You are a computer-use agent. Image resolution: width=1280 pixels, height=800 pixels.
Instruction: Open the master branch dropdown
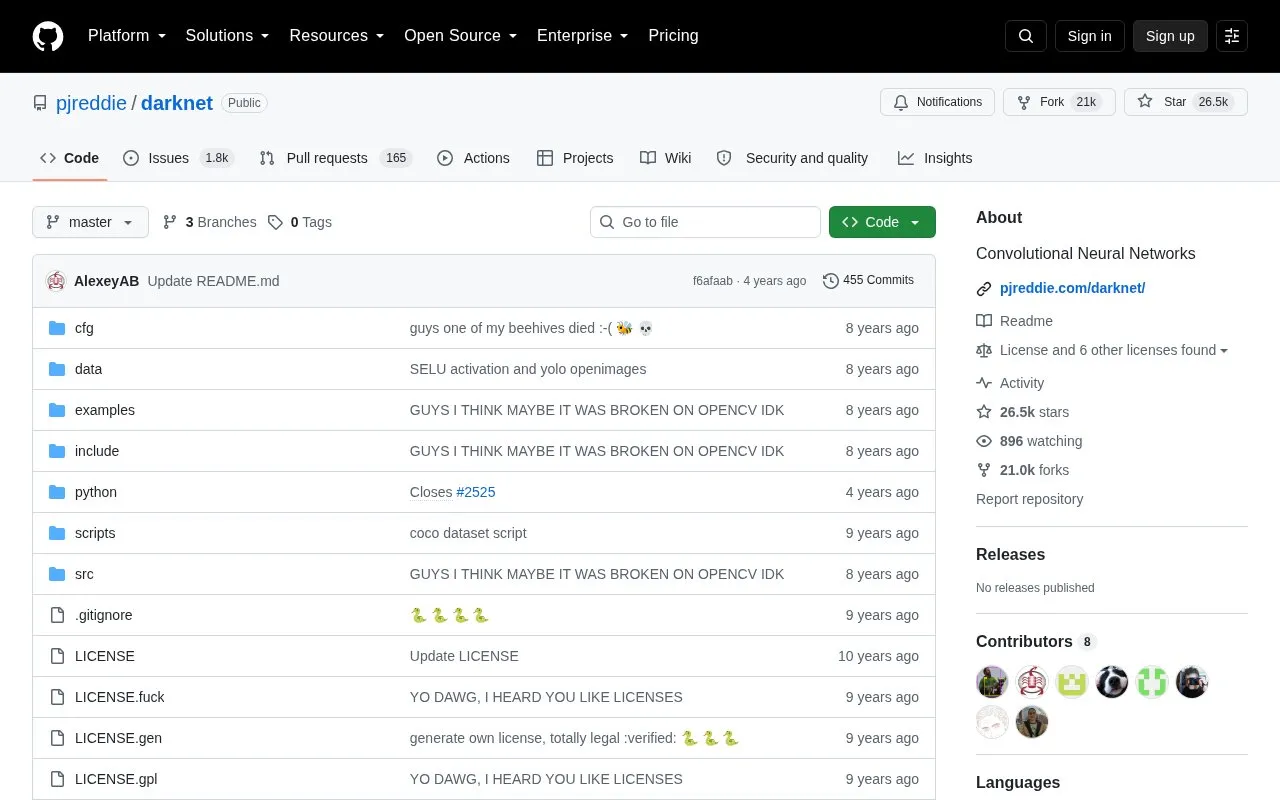[x=90, y=222]
